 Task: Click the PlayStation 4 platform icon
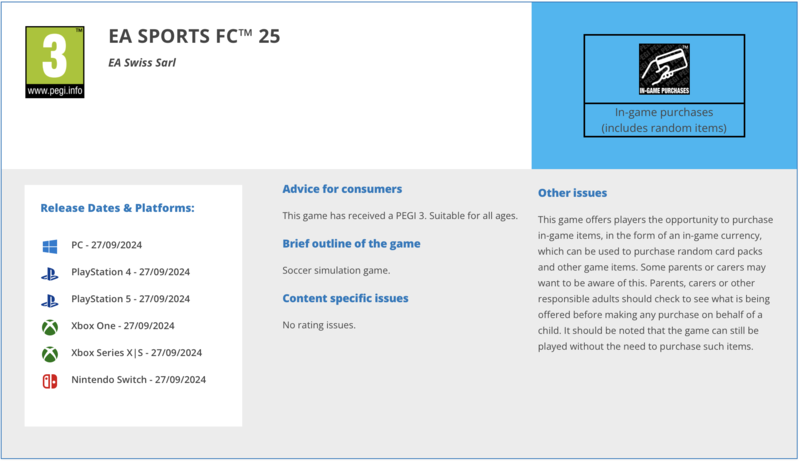50,272
